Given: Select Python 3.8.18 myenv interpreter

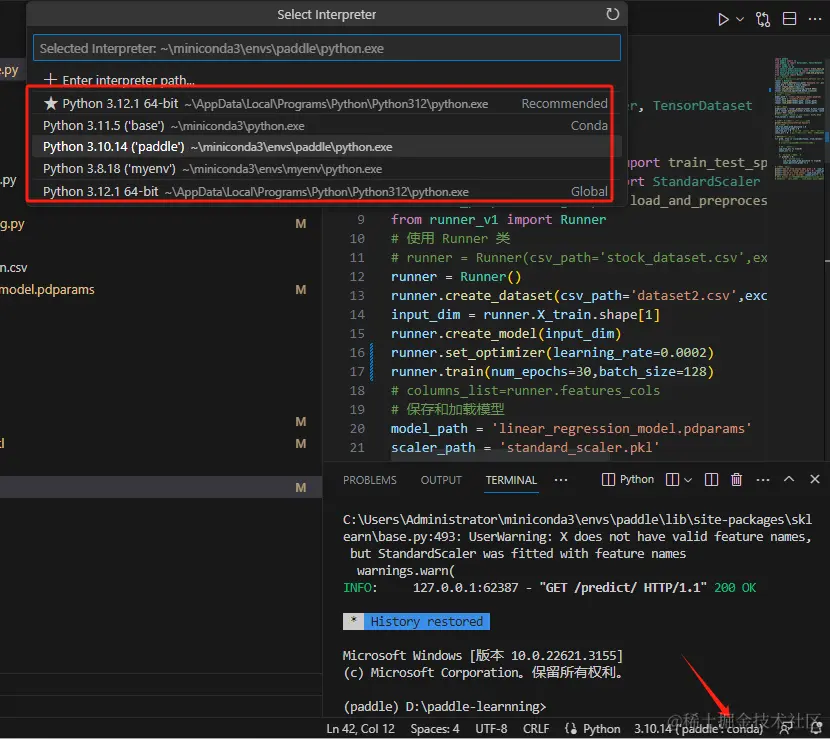Looking at the screenshot, I should click(326, 169).
